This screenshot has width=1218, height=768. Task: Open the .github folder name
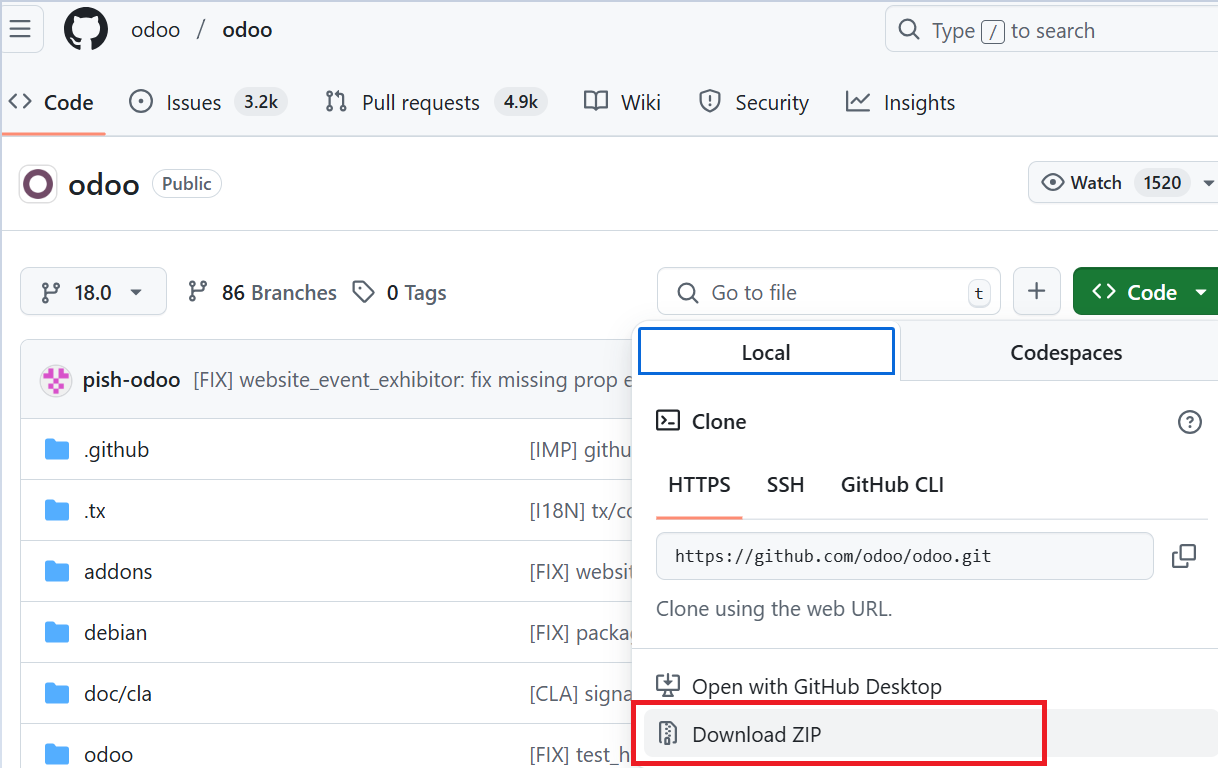pyautogui.click(x=116, y=450)
